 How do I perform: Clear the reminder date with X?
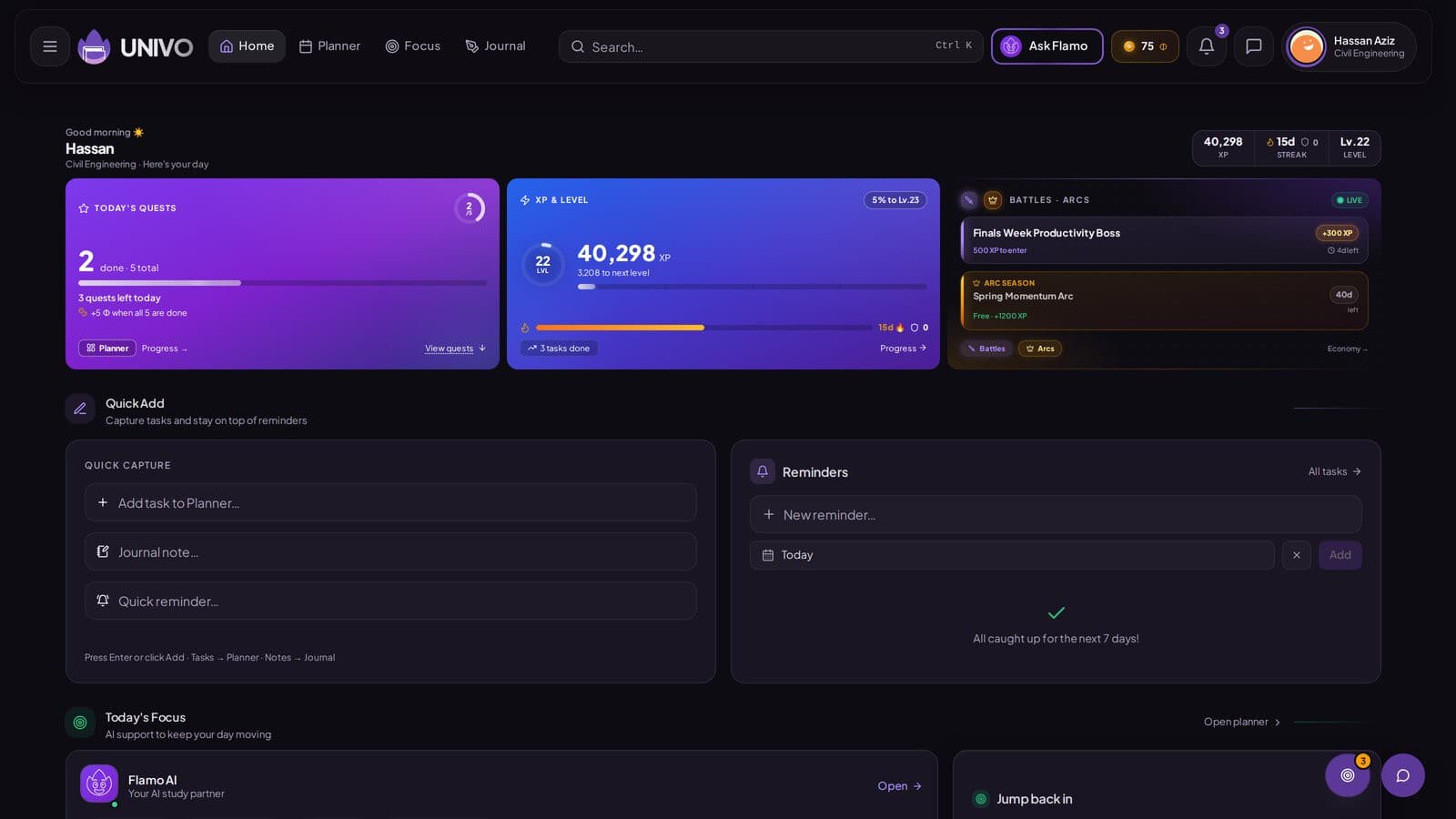1296,555
